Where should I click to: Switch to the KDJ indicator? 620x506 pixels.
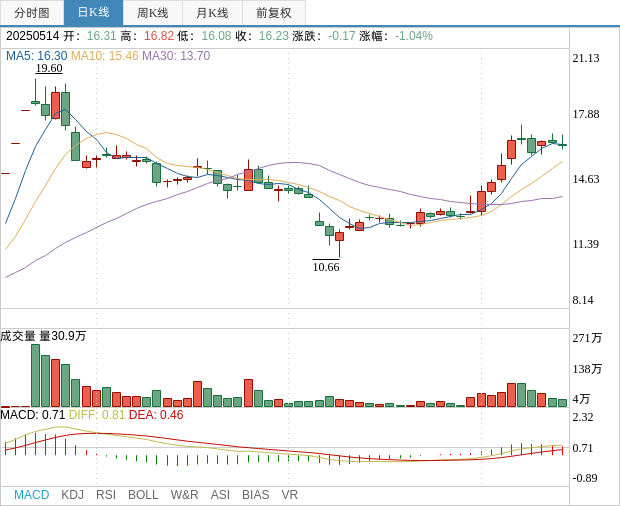pyautogui.click(x=72, y=495)
